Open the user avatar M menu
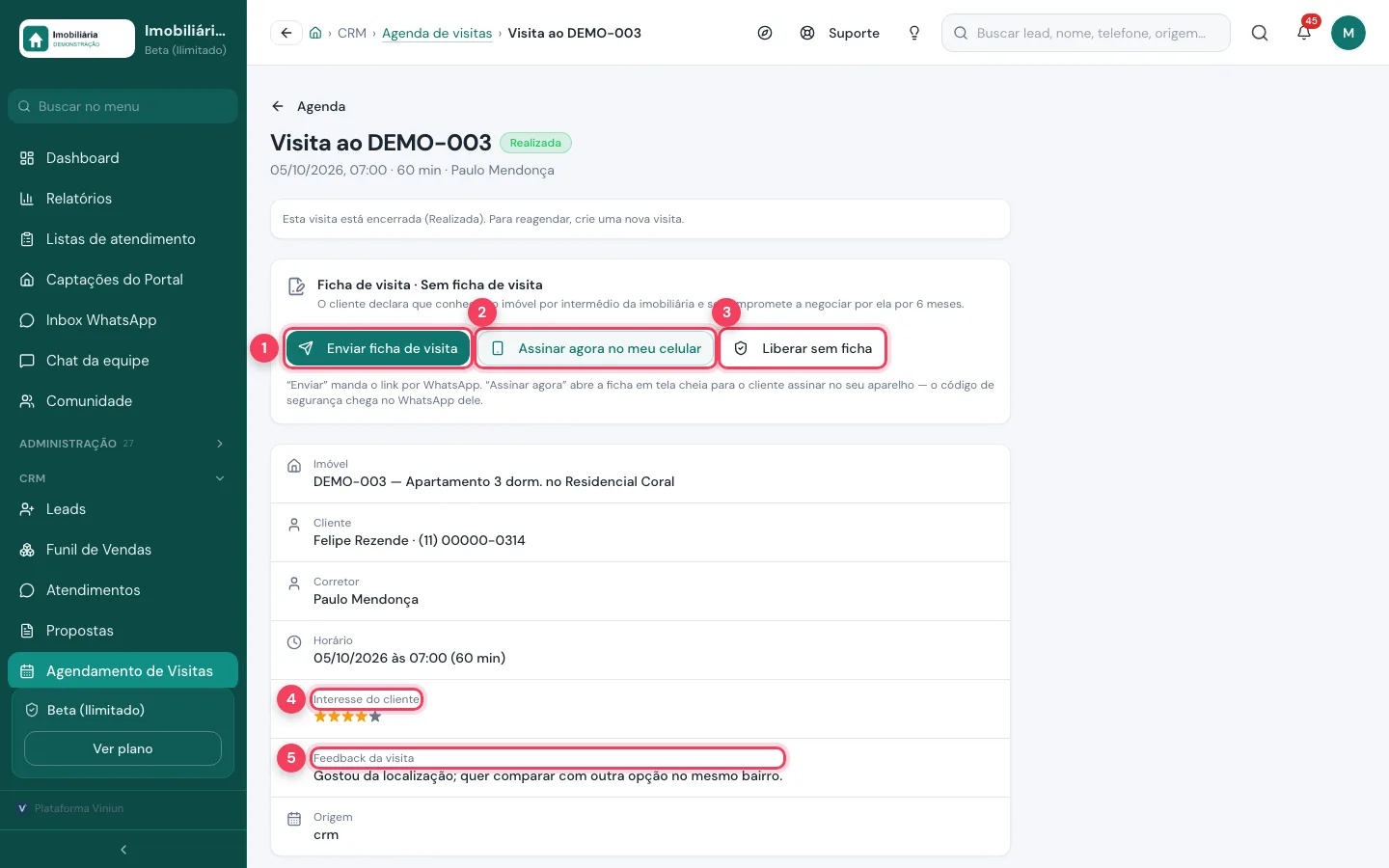 click(1348, 33)
